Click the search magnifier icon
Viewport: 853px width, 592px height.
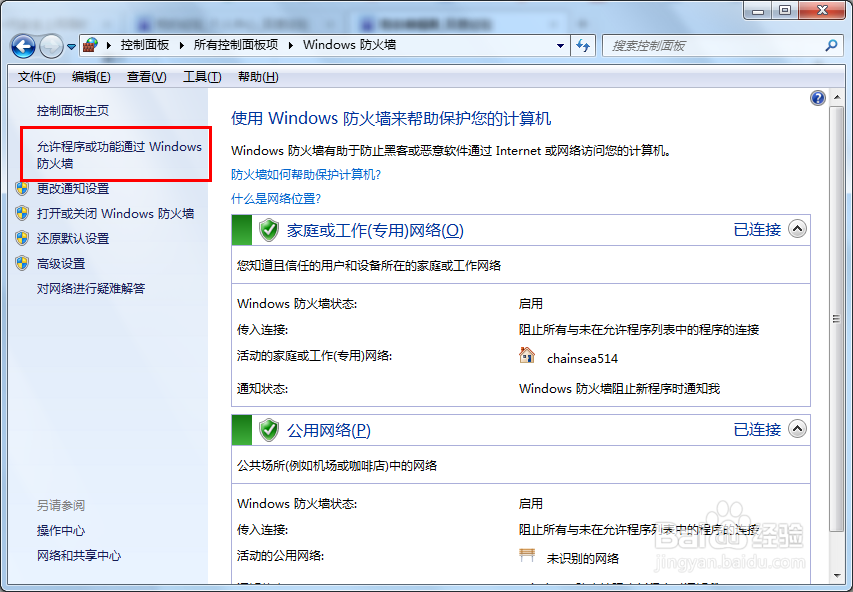tap(831, 46)
